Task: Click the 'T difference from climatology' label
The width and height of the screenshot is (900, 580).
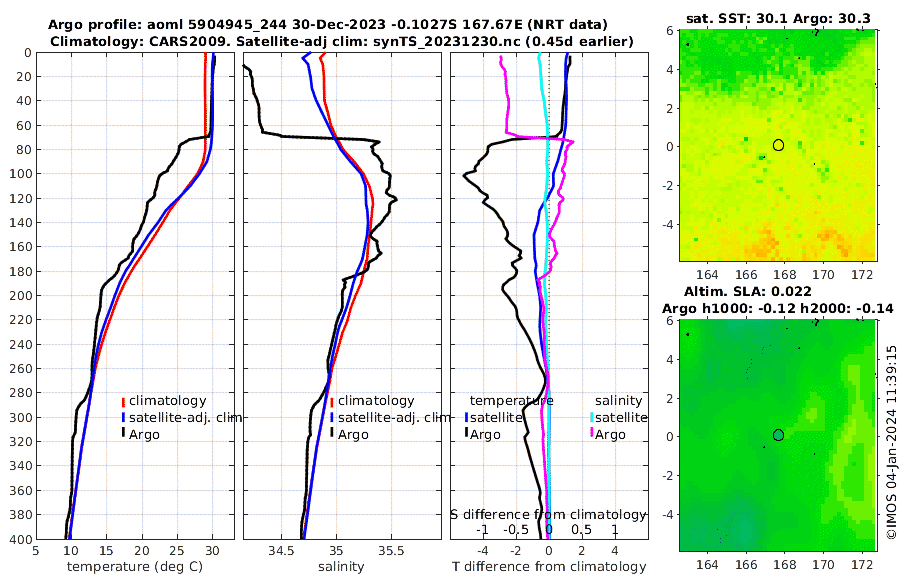Action: tap(549, 566)
